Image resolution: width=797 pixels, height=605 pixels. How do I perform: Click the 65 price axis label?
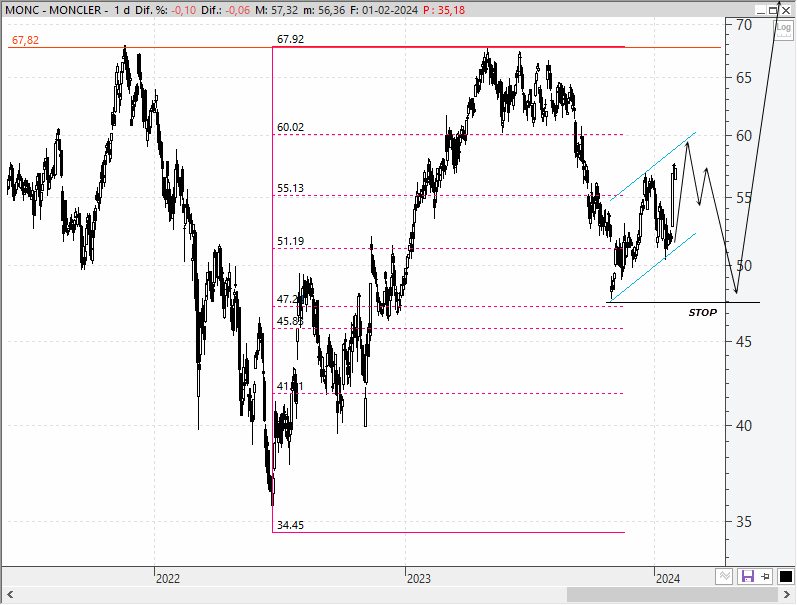point(744,78)
